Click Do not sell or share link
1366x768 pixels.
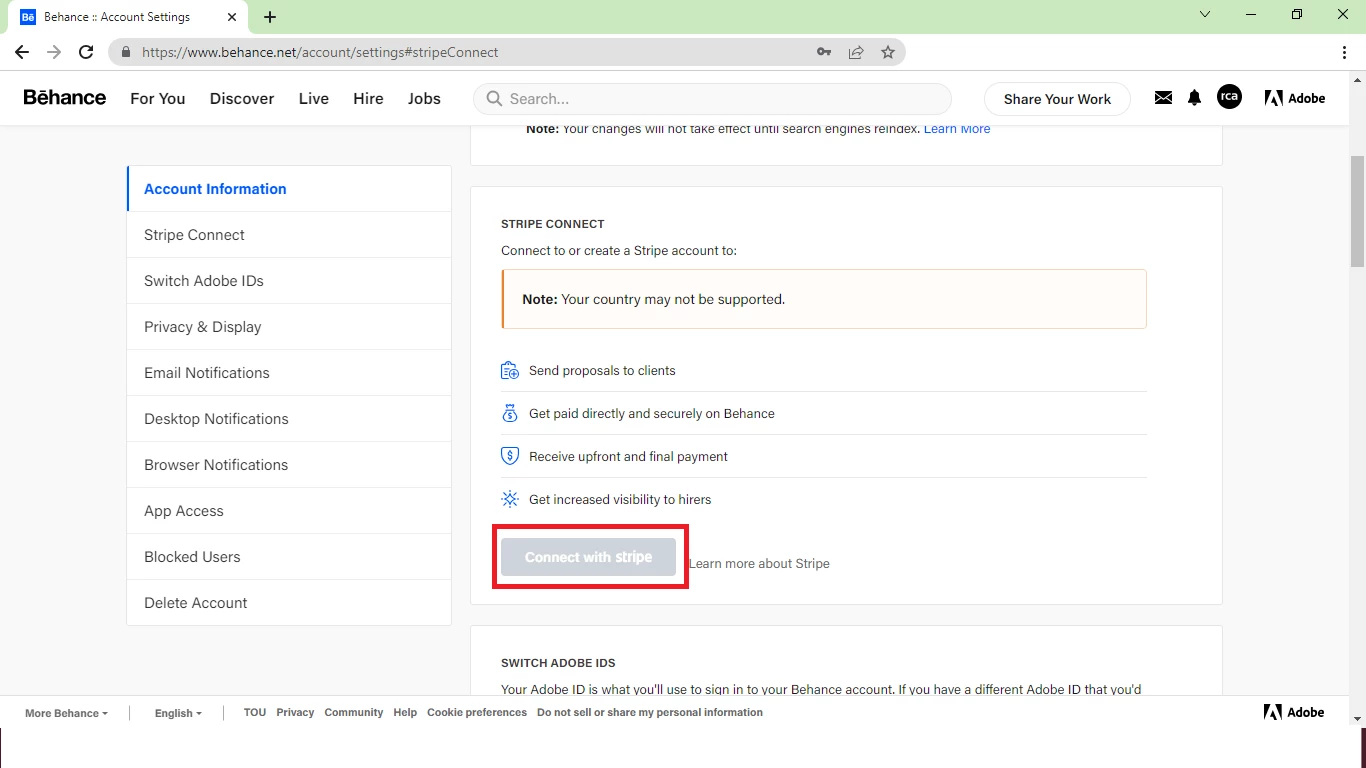pyautogui.click(x=650, y=713)
